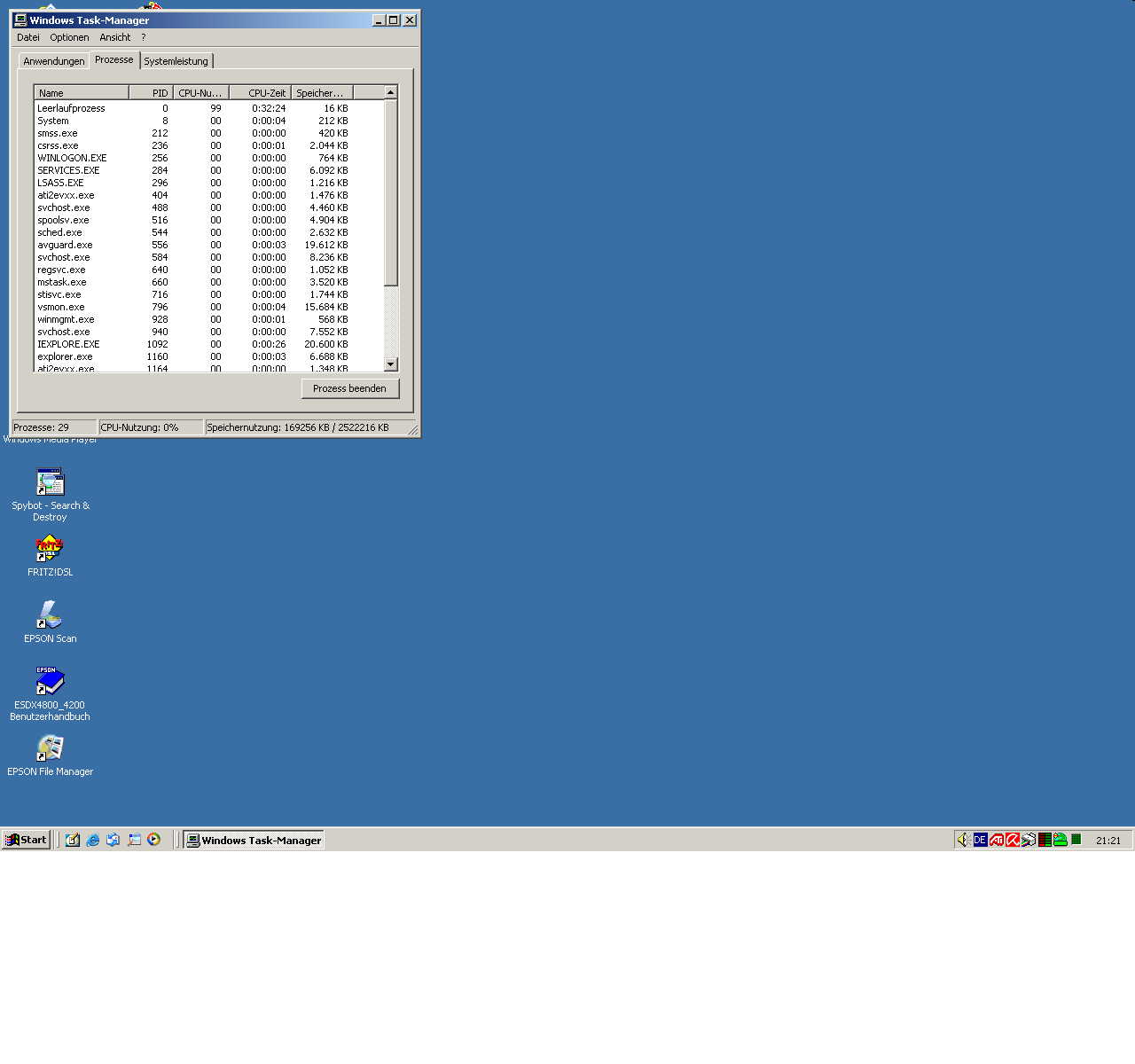Open the Ansicht menu
The image size is (1135, 1064).
[x=115, y=37]
